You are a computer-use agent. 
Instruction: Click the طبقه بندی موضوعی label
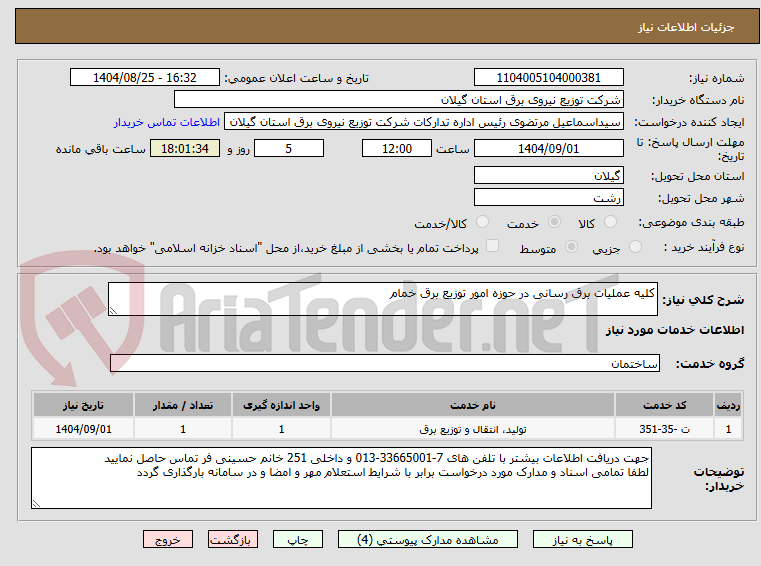(x=691, y=223)
